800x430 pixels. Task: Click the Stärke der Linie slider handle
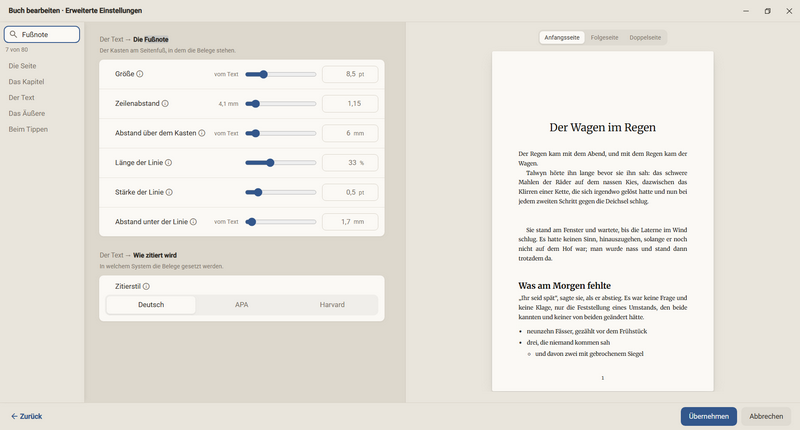(x=258, y=192)
